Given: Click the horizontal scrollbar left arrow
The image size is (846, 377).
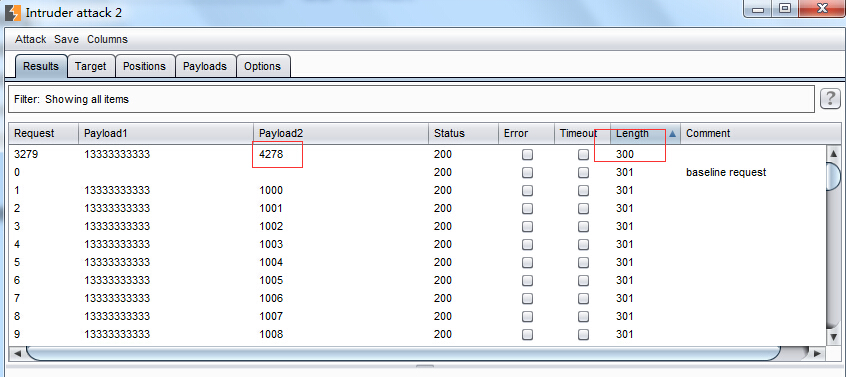Looking at the screenshot, I should click(x=17, y=353).
